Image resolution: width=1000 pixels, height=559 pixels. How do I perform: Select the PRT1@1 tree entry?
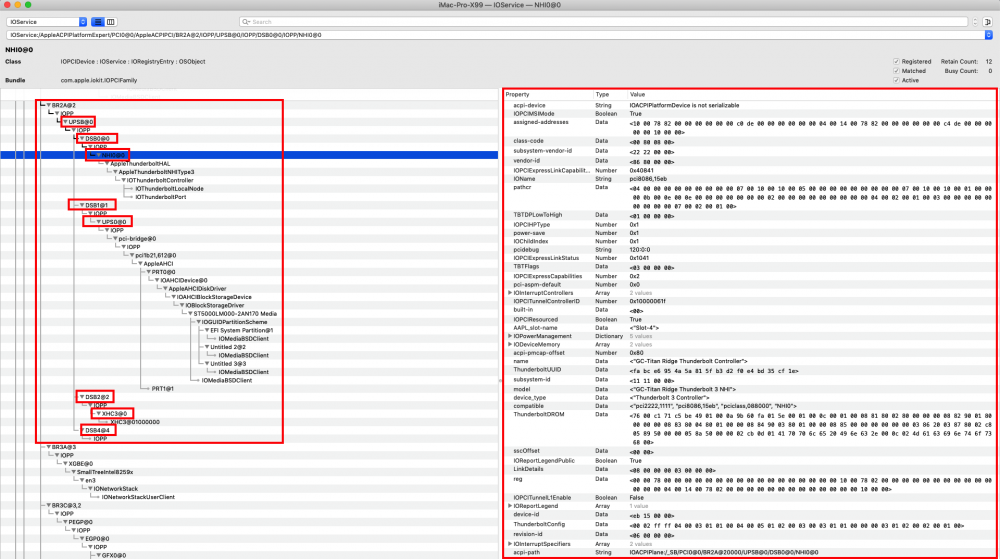click(163, 389)
